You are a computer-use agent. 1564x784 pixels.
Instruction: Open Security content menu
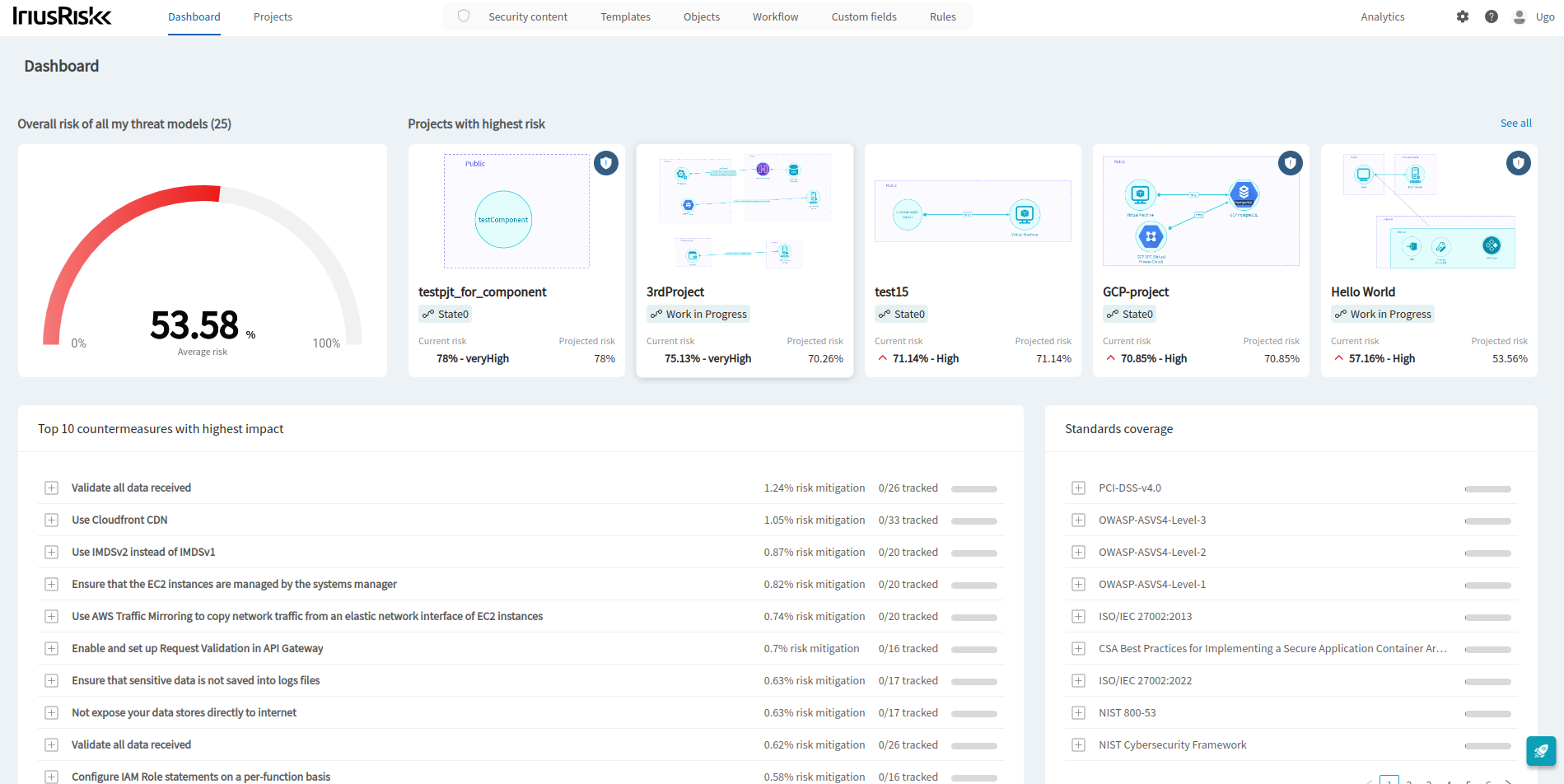528,16
